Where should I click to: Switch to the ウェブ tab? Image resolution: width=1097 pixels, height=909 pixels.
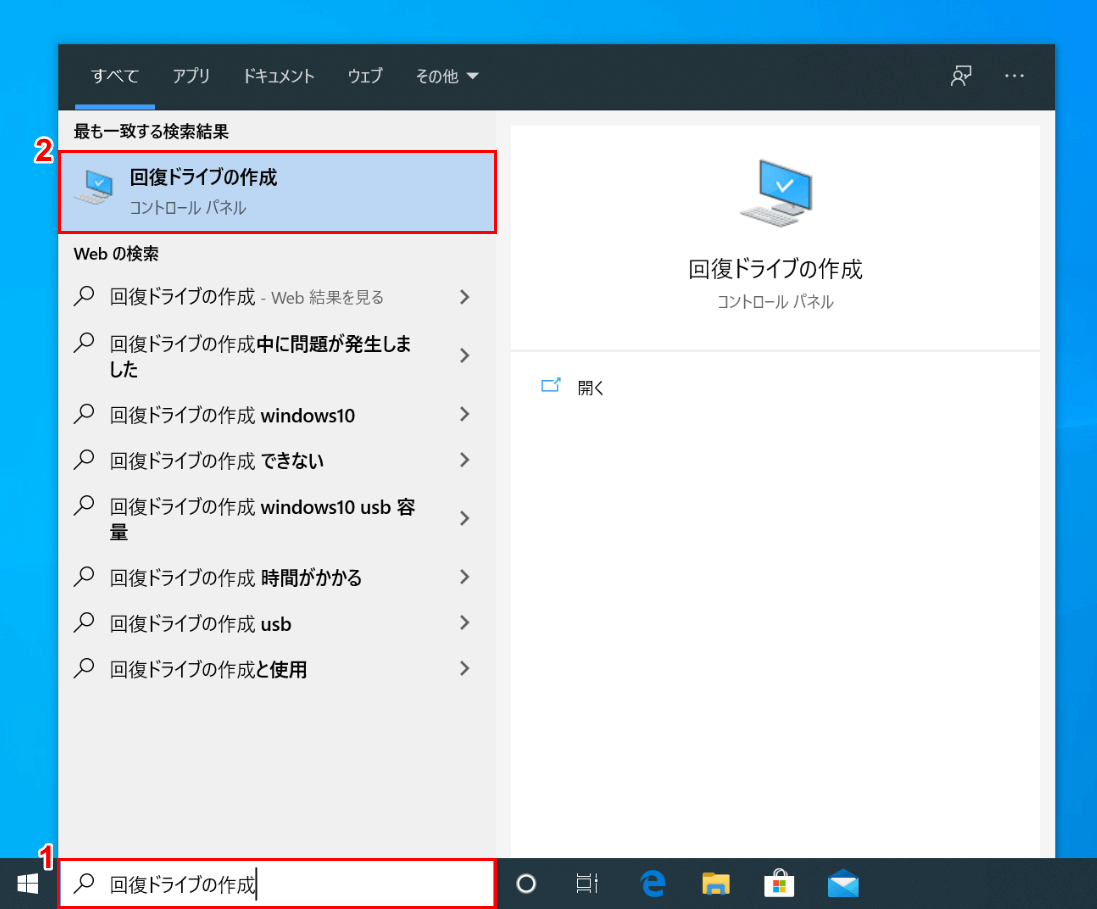click(365, 76)
